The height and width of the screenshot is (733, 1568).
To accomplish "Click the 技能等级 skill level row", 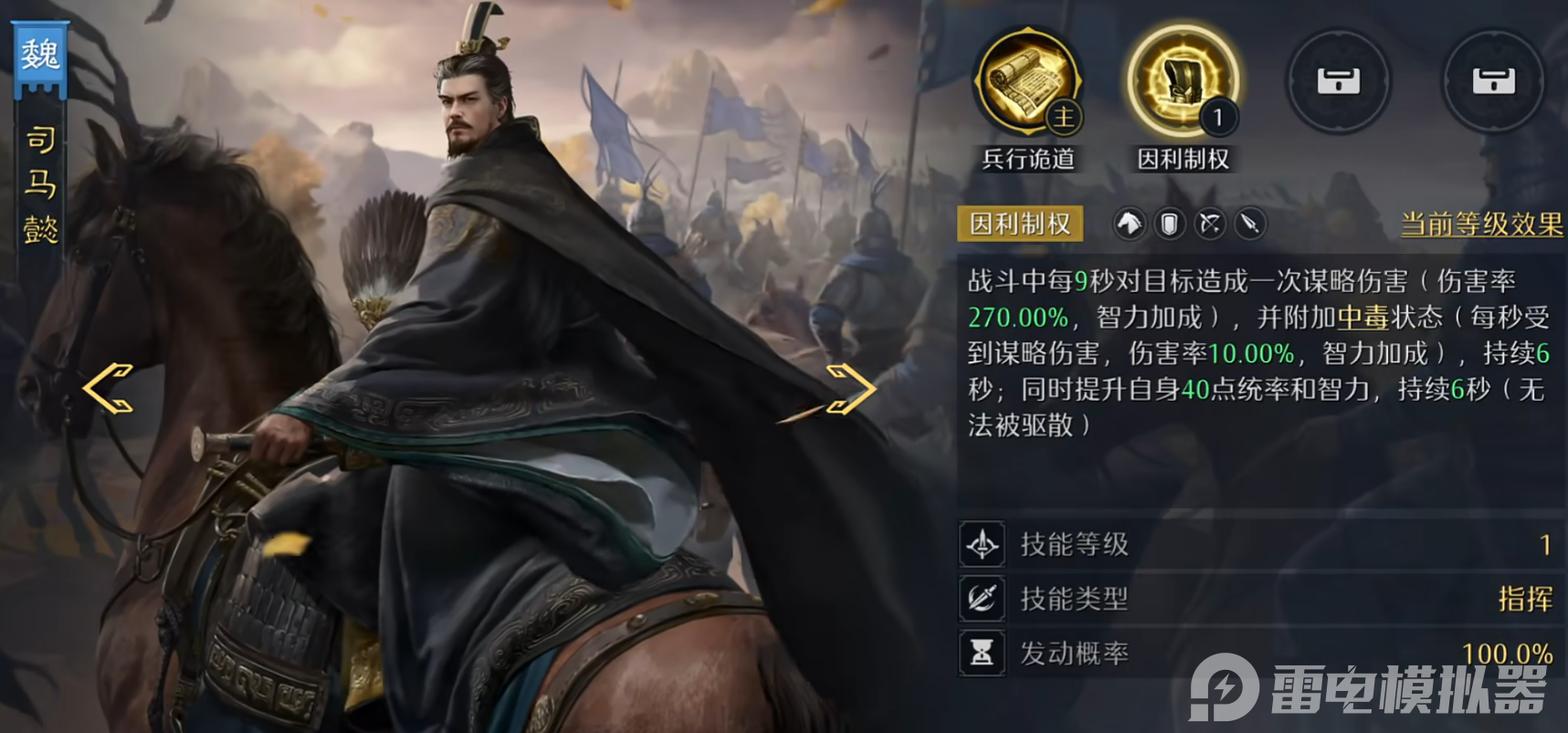I will (x=1260, y=545).
